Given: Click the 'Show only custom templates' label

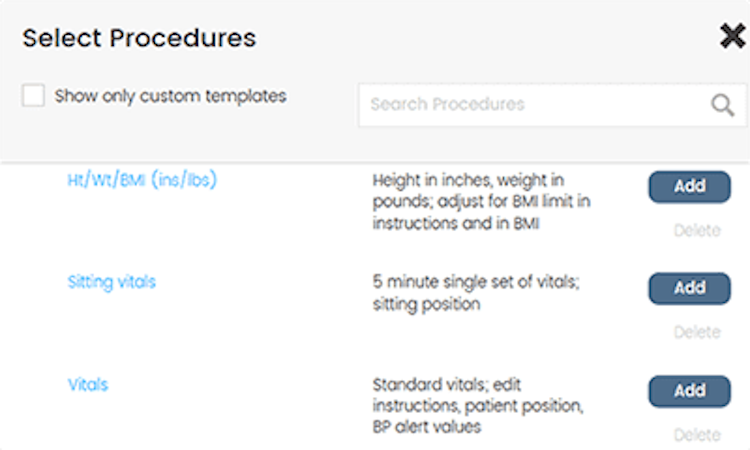Looking at the screenshot, I should [x=170, y=97].
